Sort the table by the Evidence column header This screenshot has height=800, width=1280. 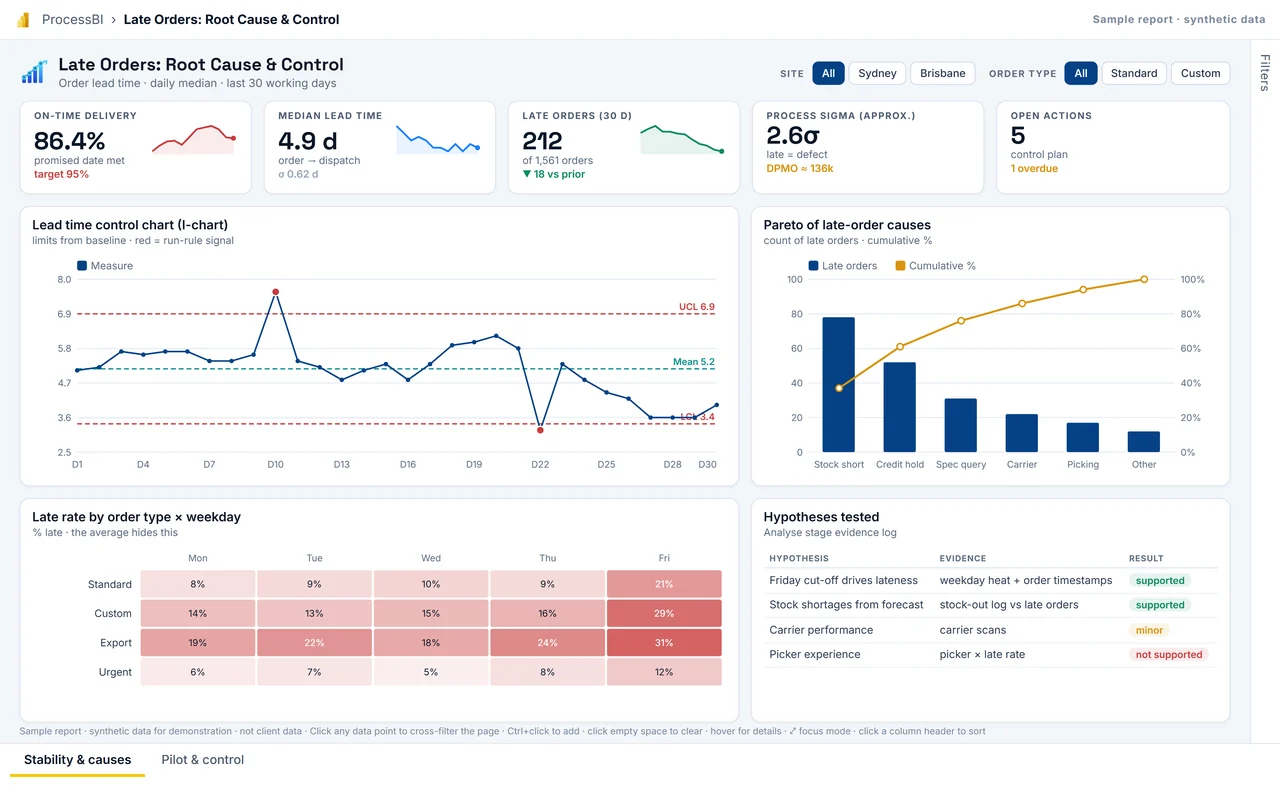[963, 559]
